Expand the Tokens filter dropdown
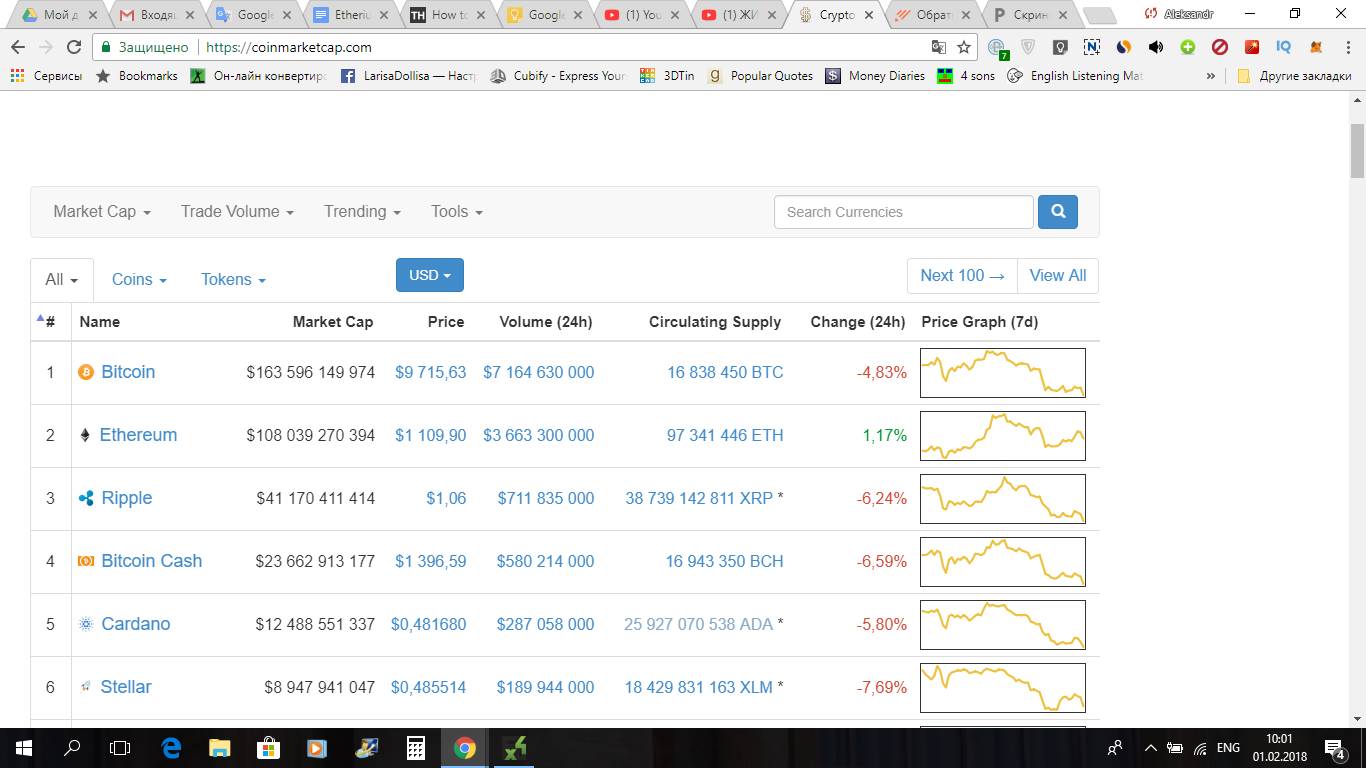Image resolution: width=1366 pixels, height=768 pixels. (233, 280)
